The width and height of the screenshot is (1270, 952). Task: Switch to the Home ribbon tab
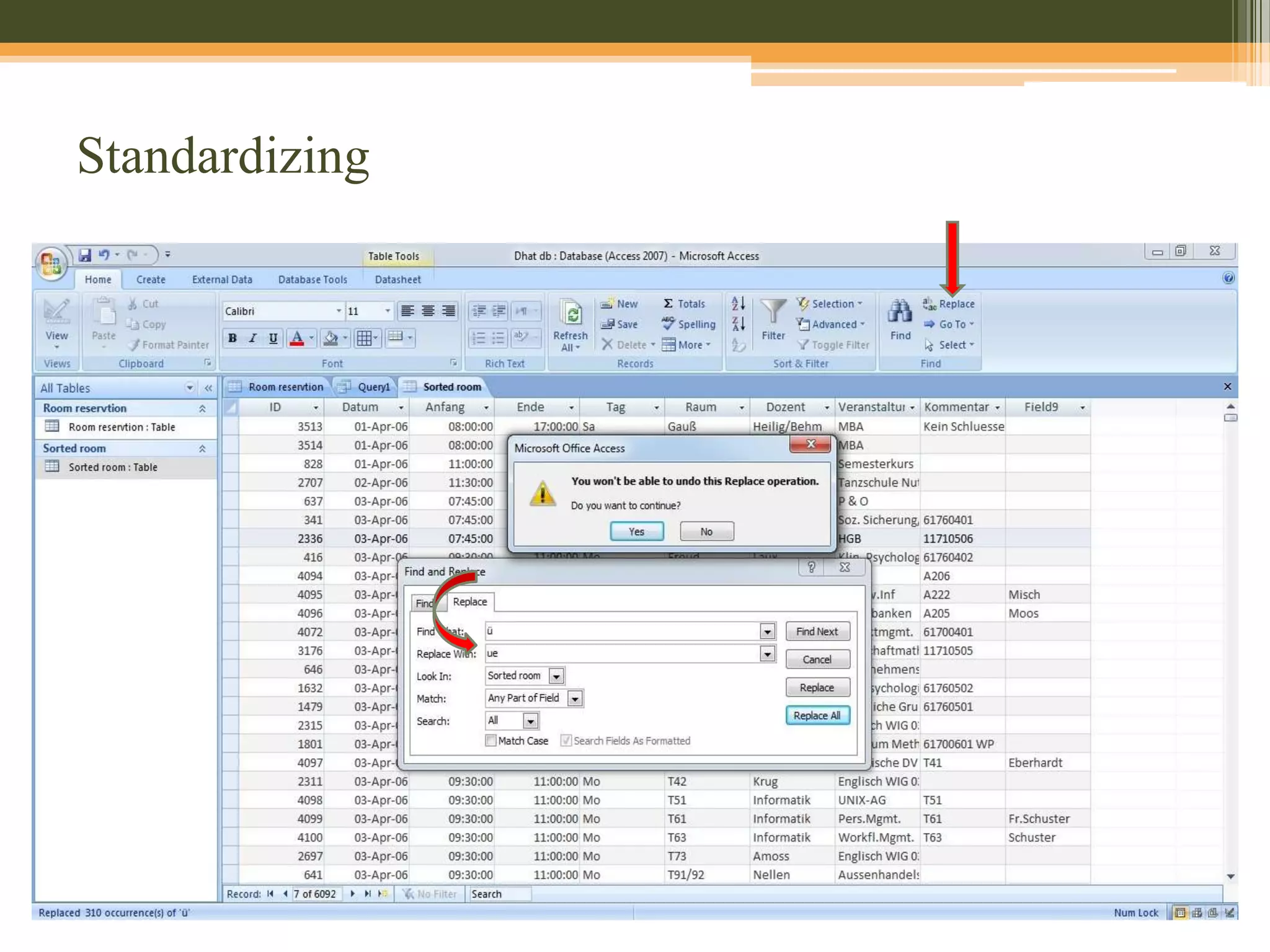pos(98,280)
